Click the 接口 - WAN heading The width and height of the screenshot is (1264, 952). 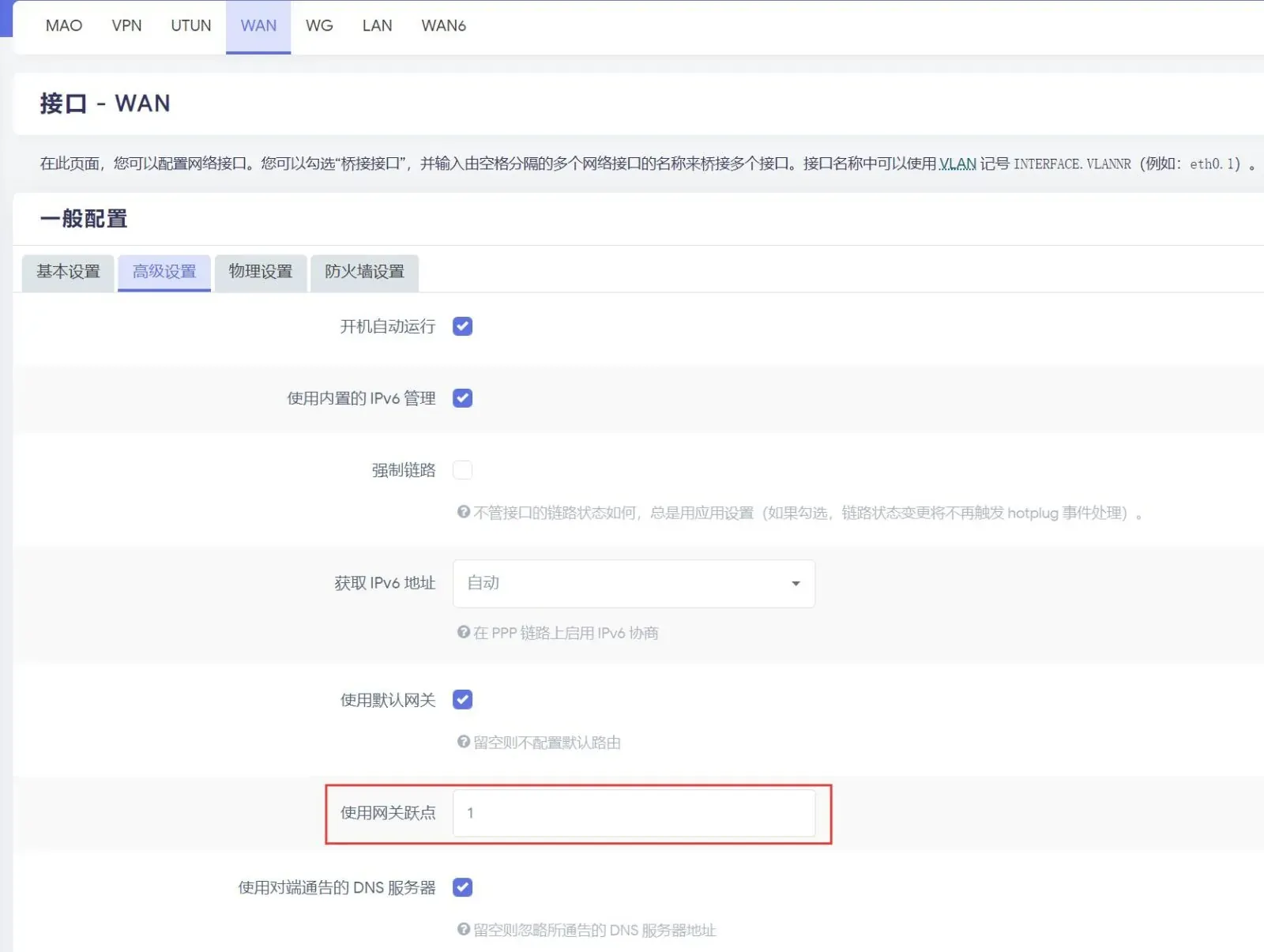(105, 103)
